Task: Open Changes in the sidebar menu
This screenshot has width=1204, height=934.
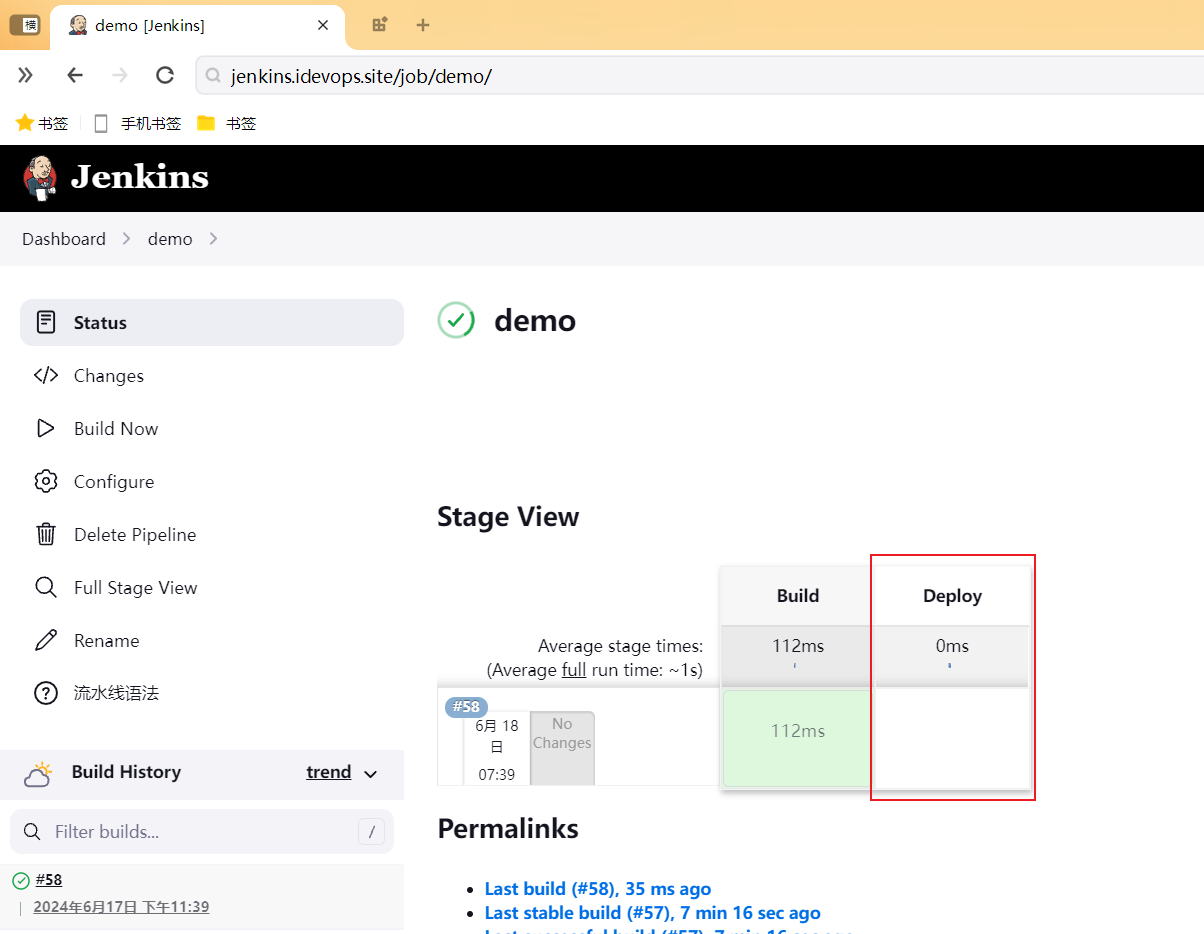Action: pos(212,376)
